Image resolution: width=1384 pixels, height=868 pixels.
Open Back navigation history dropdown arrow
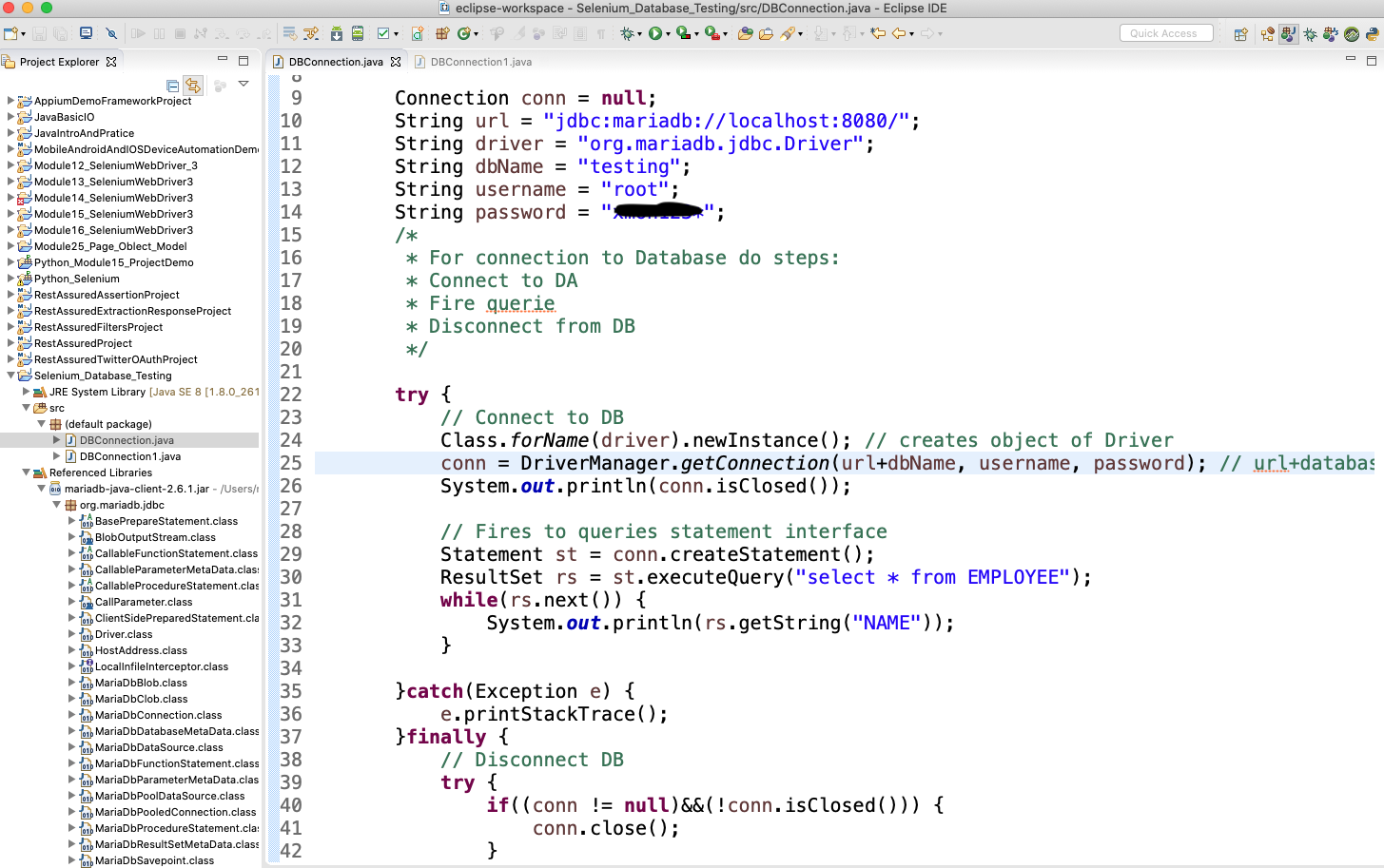[911, 34]
